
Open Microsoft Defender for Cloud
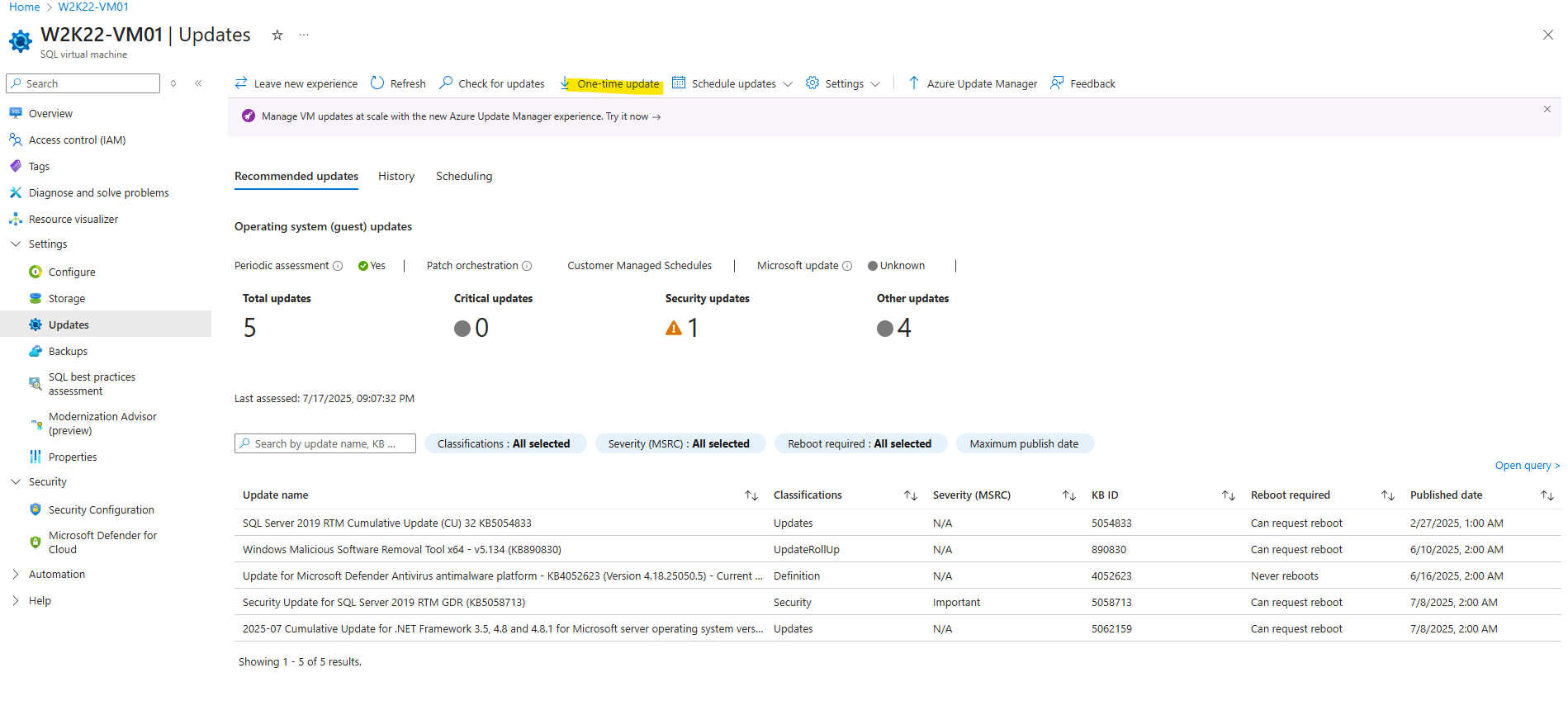[x=102, y=542]
